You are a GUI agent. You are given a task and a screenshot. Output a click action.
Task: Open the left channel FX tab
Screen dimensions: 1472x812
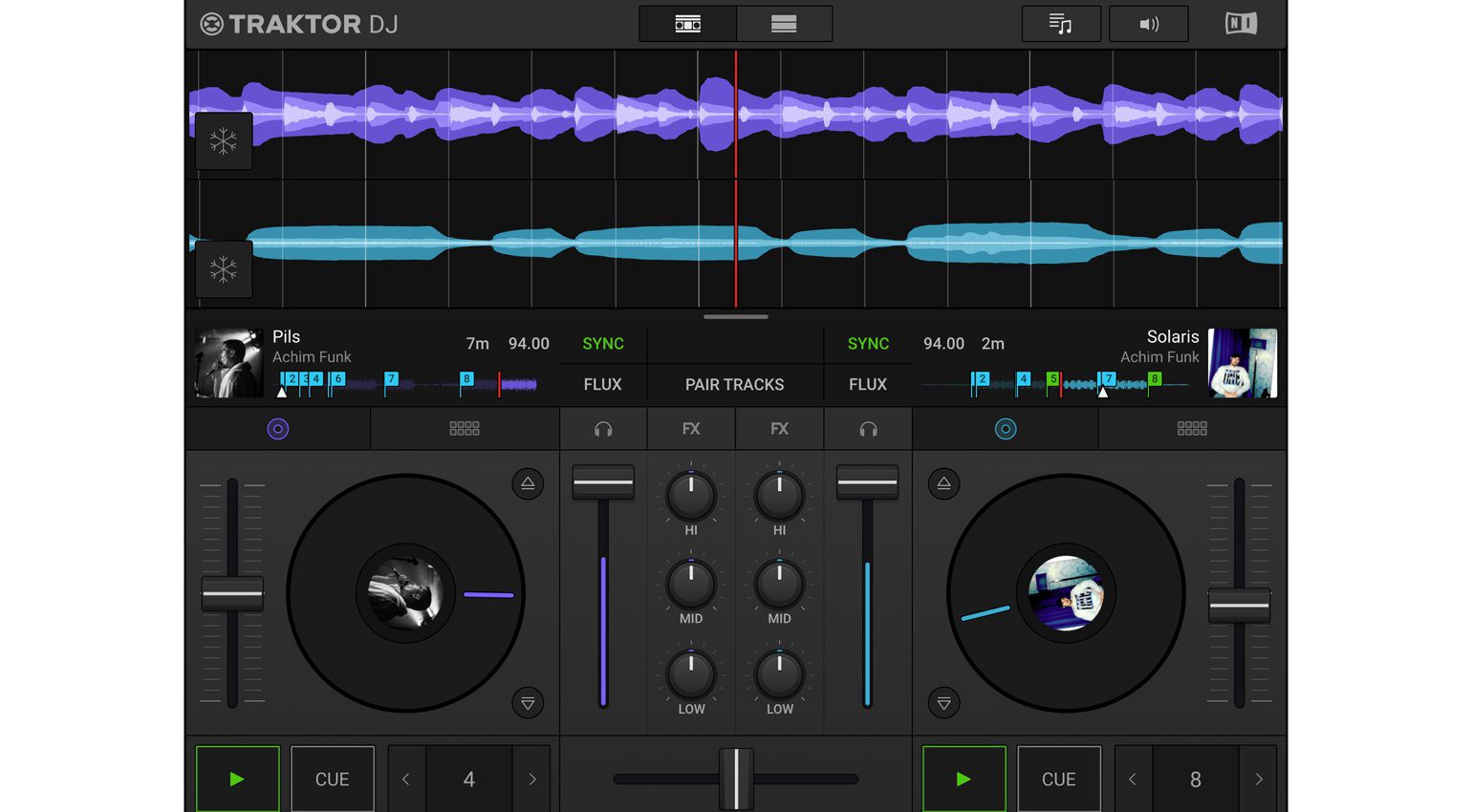691,429
